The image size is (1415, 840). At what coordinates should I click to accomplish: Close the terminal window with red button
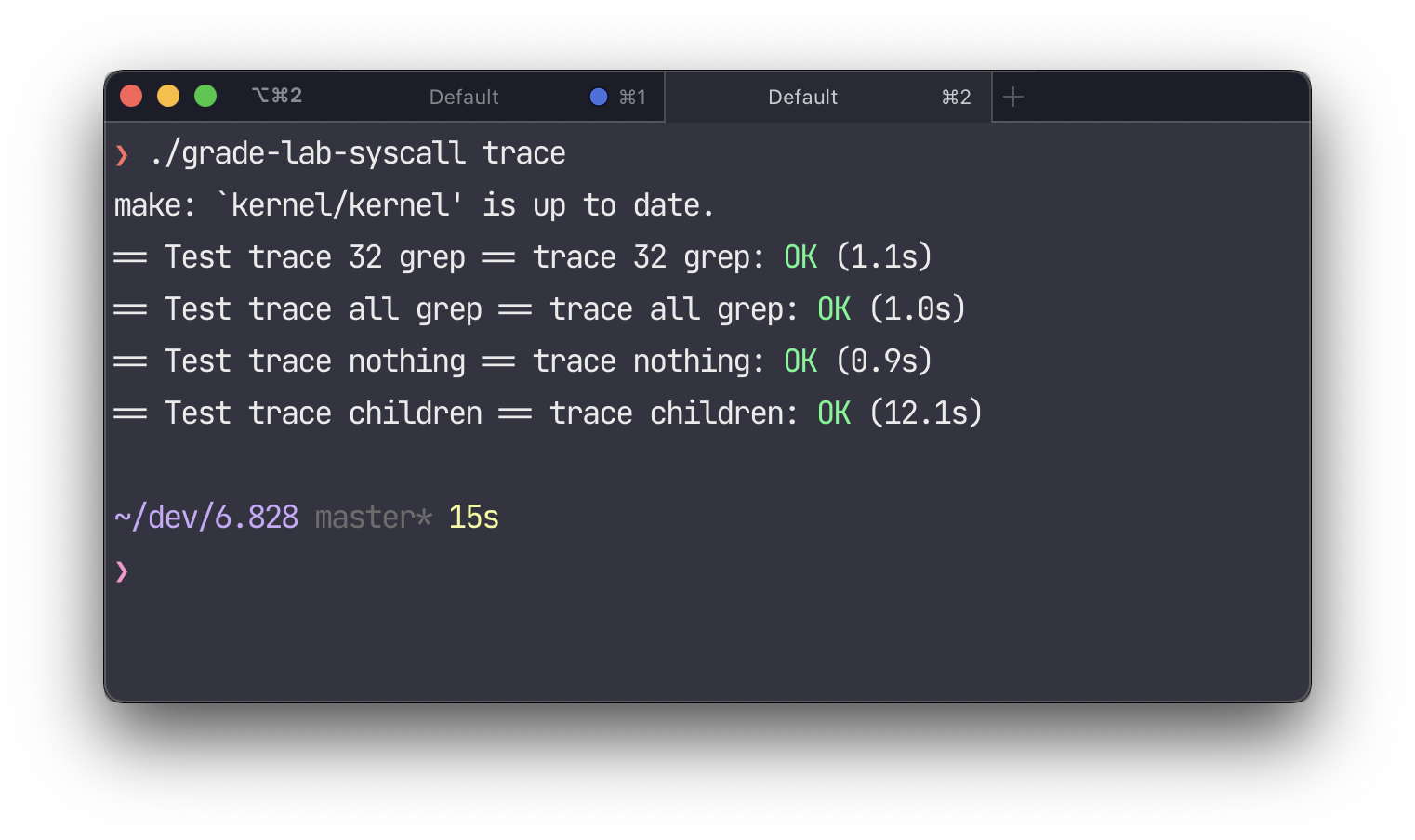tap(131, 96)
